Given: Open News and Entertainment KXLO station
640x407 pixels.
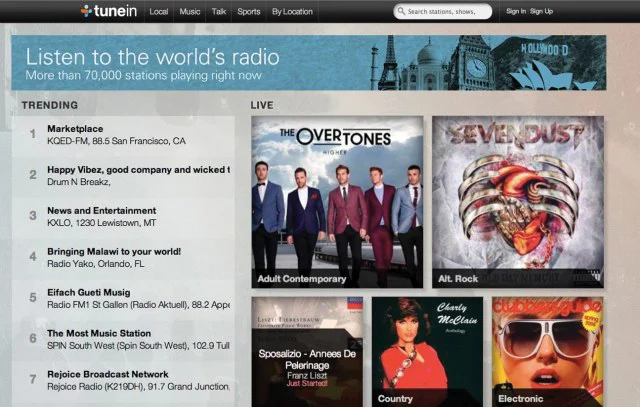Looking at the screenshot, I should coord(101,211).
